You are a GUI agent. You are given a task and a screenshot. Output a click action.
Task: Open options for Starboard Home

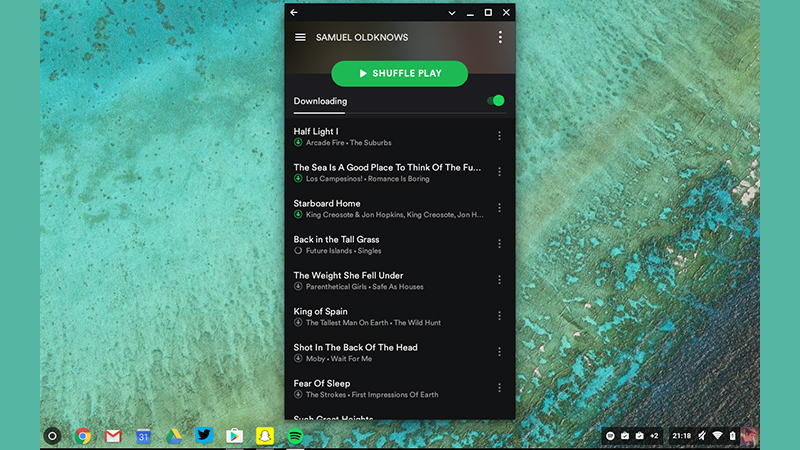[x=499, y=208]
